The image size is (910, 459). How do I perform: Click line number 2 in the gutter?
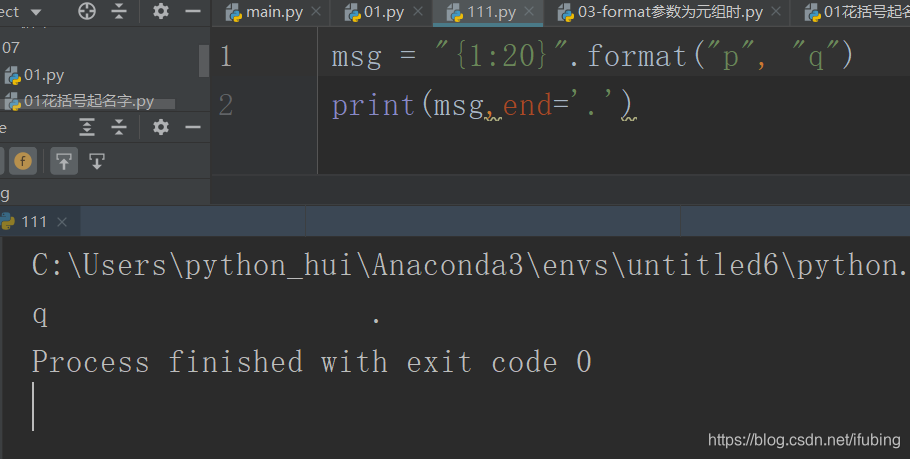click(x=226, y=105)
